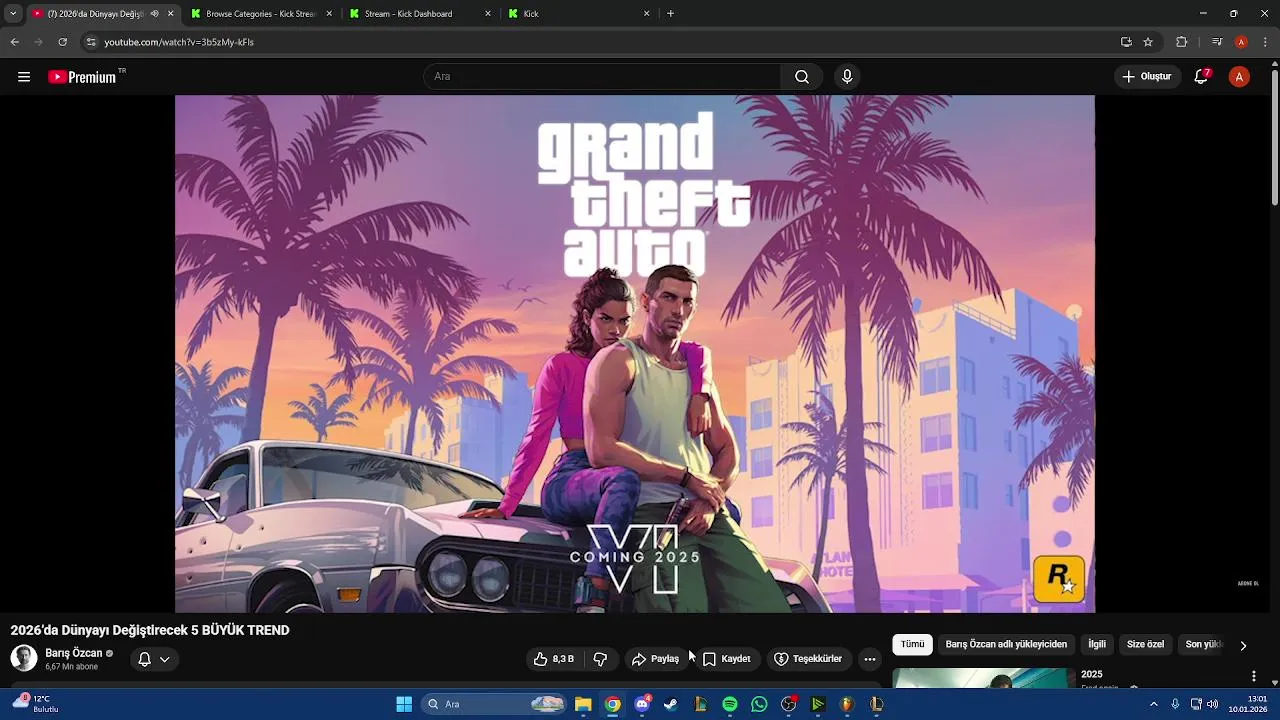Image resolution: width=1280 pixels, height=720 pixels.
Task: Close the Browse Categories Kick tab
Action: pyautogui.click(x=329, y=14)
